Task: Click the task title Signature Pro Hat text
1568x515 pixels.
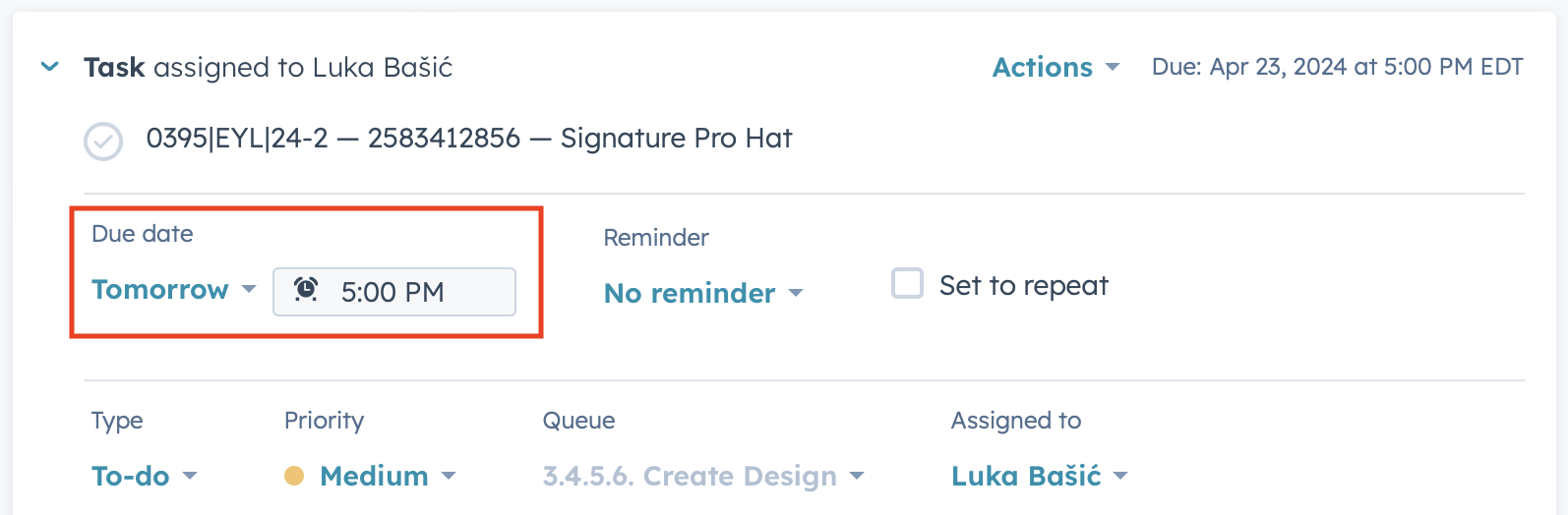Action: (x=468, y=139)
